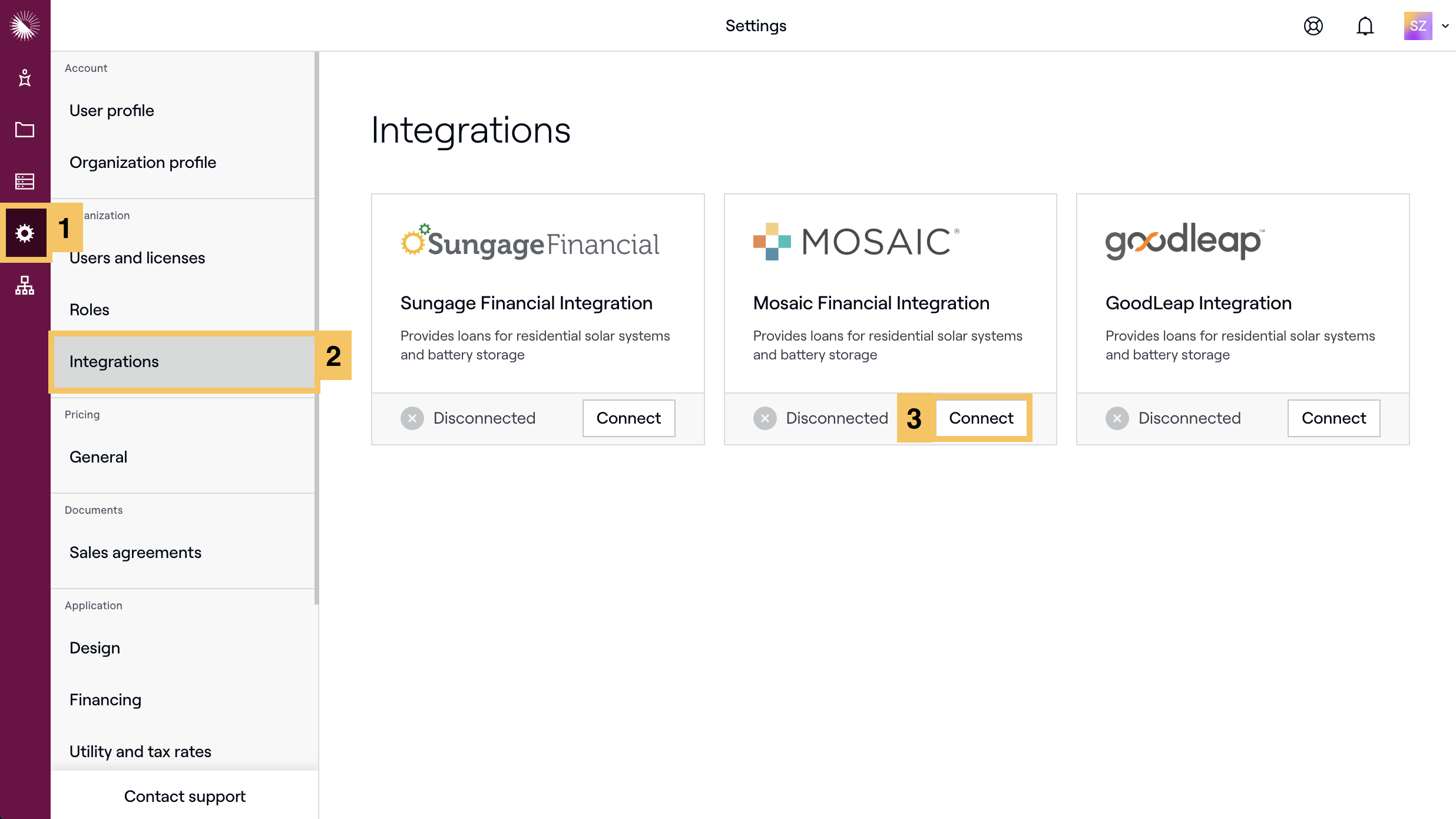The height and width of the screenshot is (819, 1456).
Task: Open the notifications bell
Action: [x=1365, y=26]
